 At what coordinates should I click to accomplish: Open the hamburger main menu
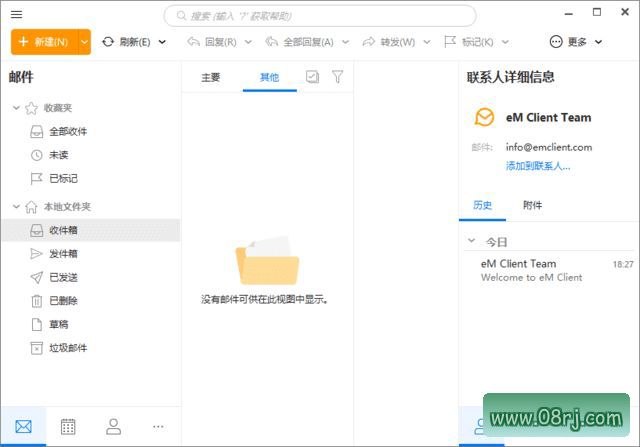pos(16,15)
